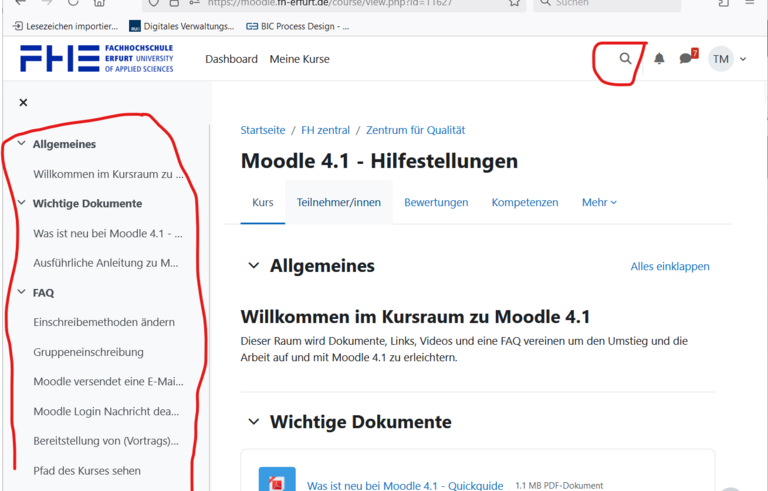768x491 pixels.
Task: Collapse the Allgemeines main section chevron
Action: coord(253,266)
